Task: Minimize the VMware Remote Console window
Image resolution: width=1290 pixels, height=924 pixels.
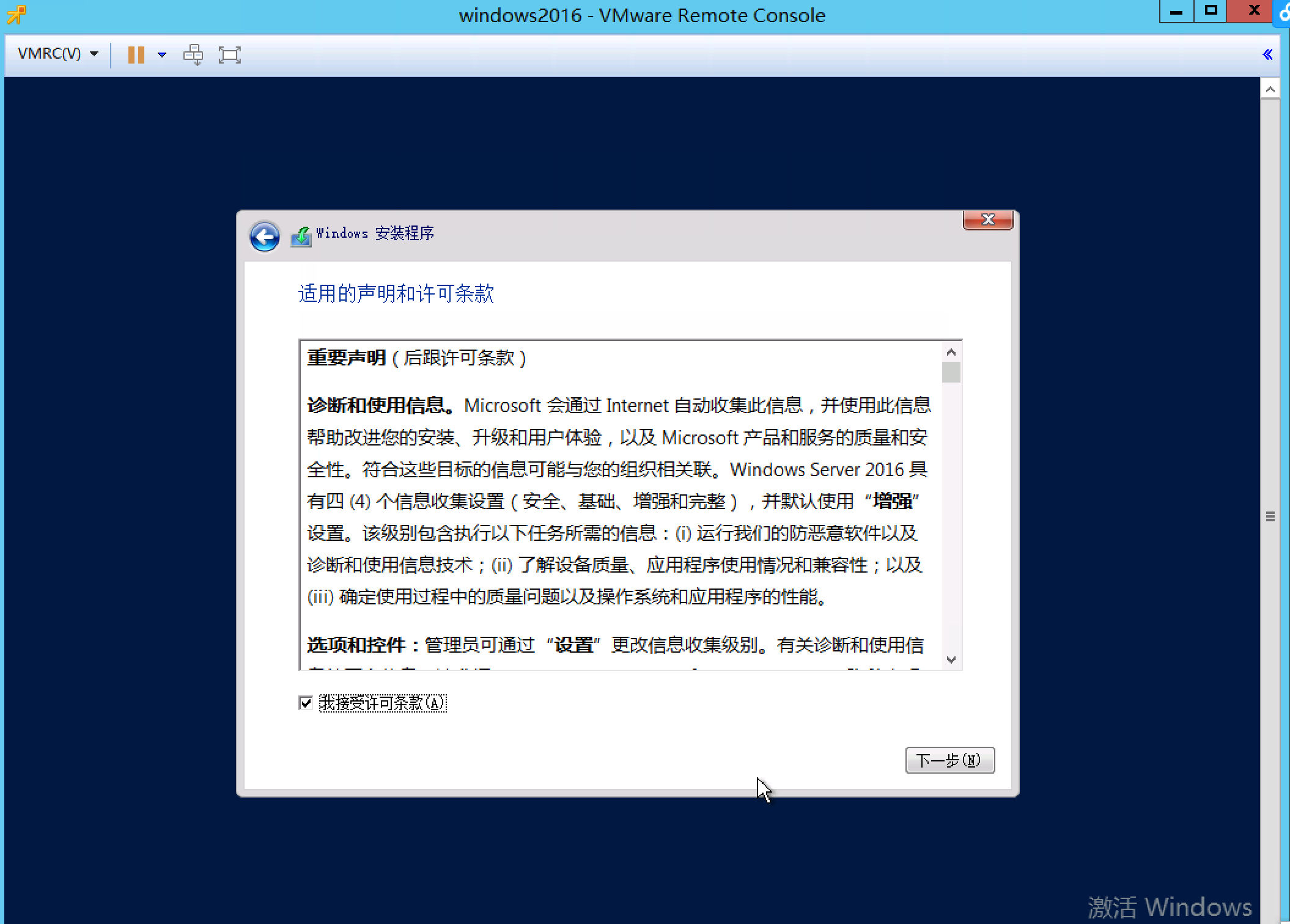Action: pos(1176,12)
